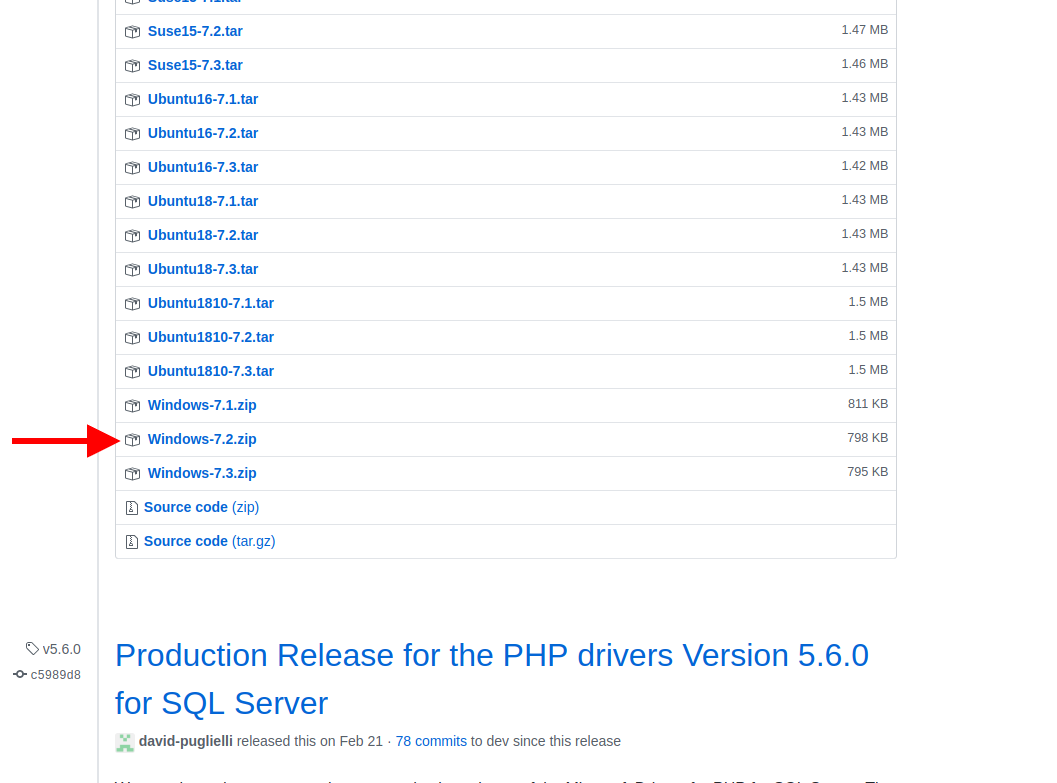Click the package icon beside Ubuntu16-7.1.tar
This screenshot has height=783, width=1057.
pos(132,100)
